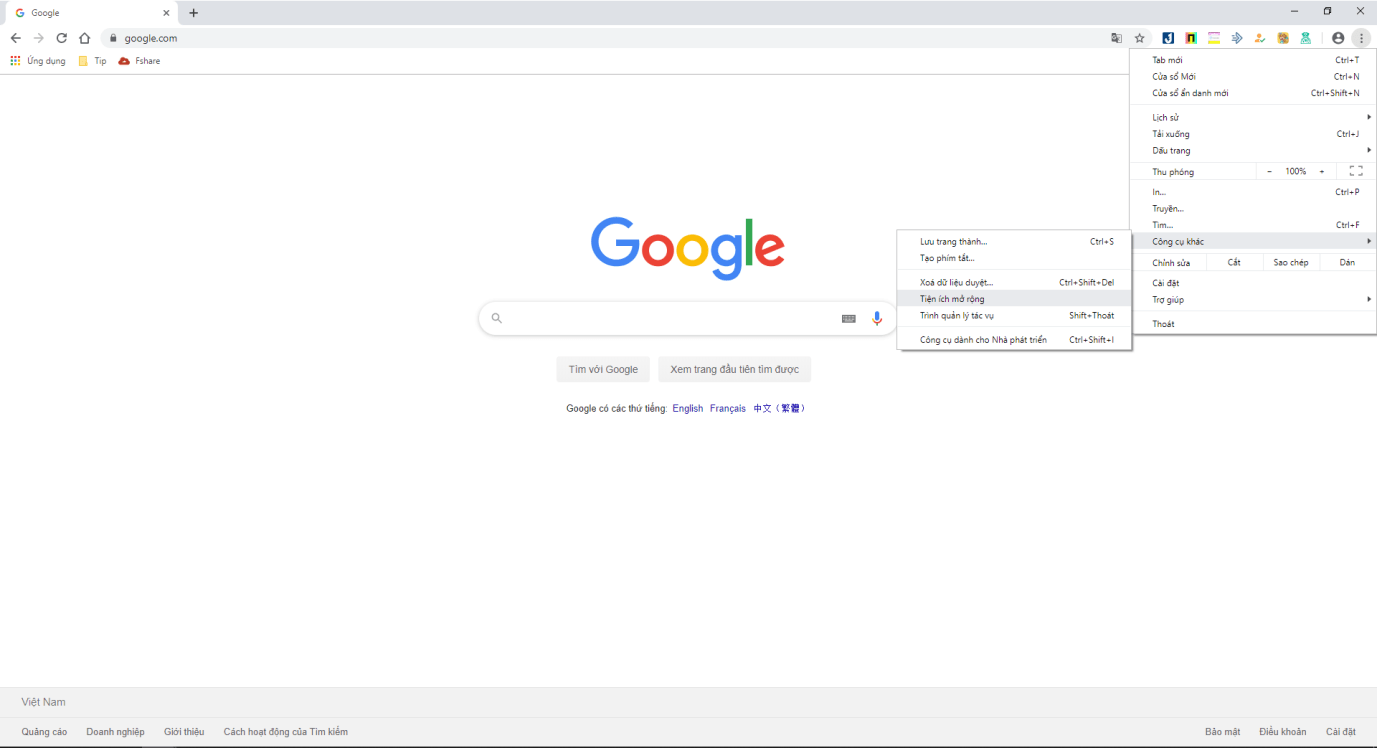The height and width of the screenshot is (748, 1377).
Task: Go back using the back arrow
Action: (x=15, y=38)
